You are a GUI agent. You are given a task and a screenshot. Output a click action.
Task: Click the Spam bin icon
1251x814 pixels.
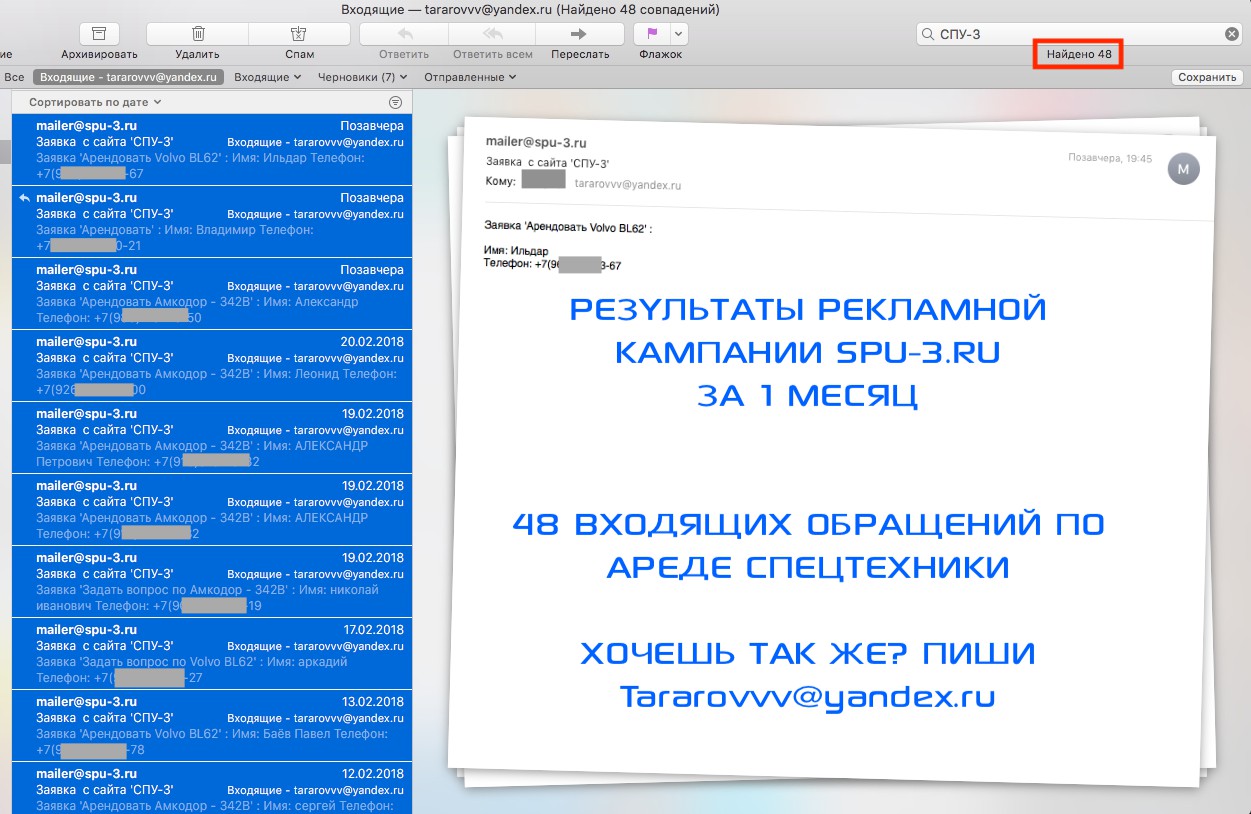pyautogui.click(x=298, y=33)
